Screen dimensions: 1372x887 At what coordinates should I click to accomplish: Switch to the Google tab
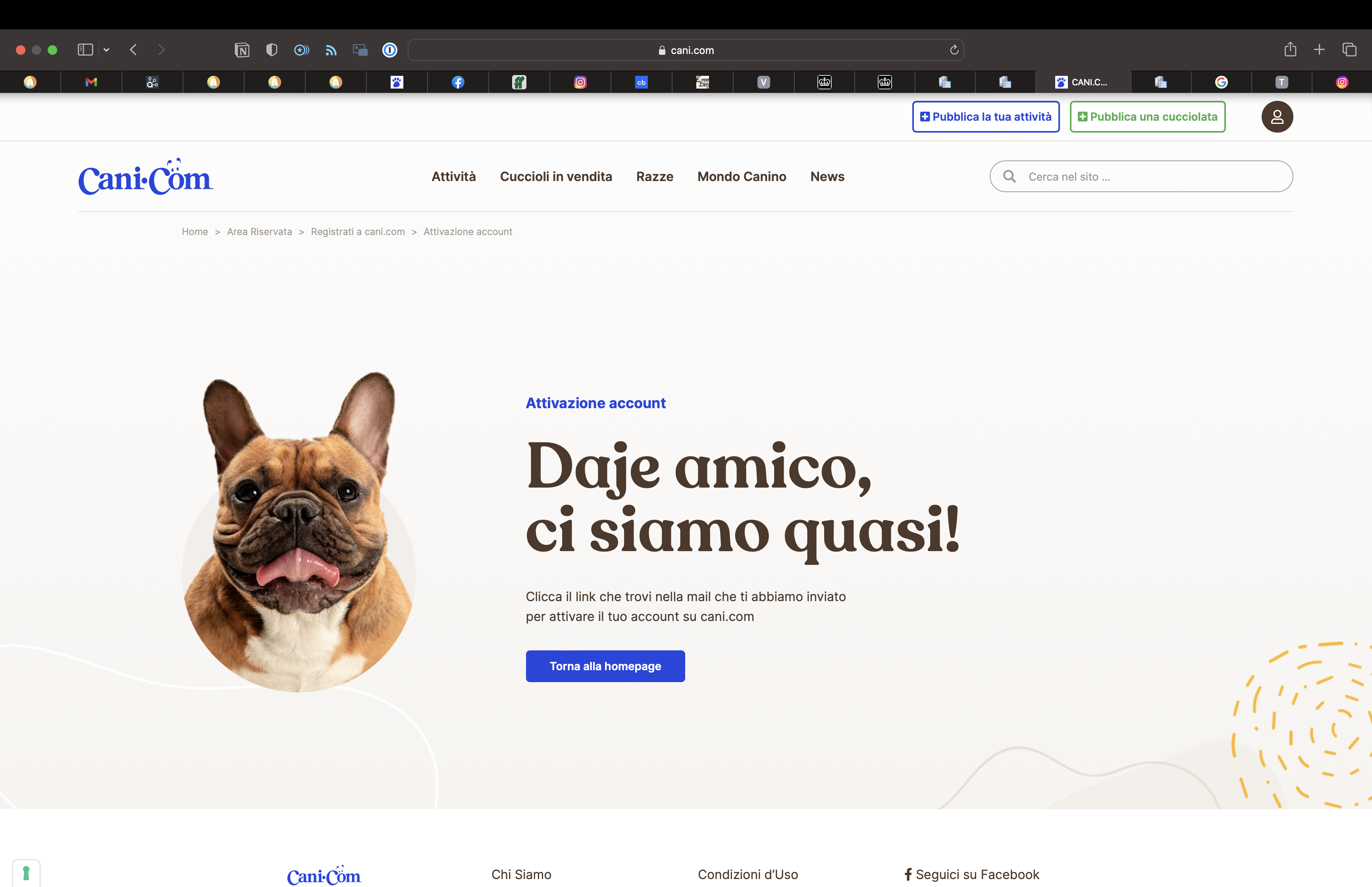(x=1221, y=82)
